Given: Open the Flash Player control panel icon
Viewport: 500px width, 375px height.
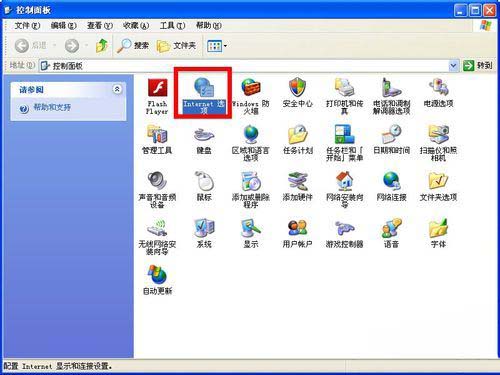Looking at the screenshot, I should [157, 89].
